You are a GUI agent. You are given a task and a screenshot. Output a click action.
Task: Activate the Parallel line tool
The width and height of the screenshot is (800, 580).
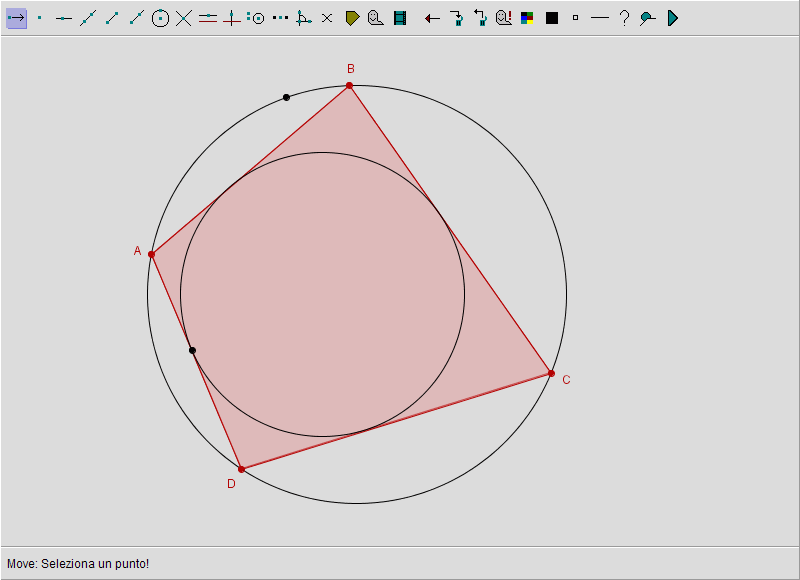click(208, 18)
